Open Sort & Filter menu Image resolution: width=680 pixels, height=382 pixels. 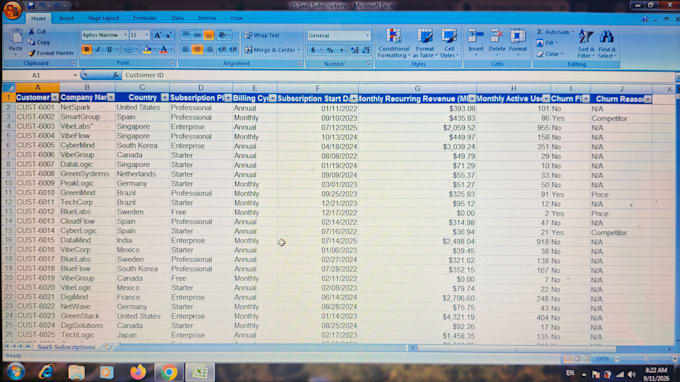585,43
